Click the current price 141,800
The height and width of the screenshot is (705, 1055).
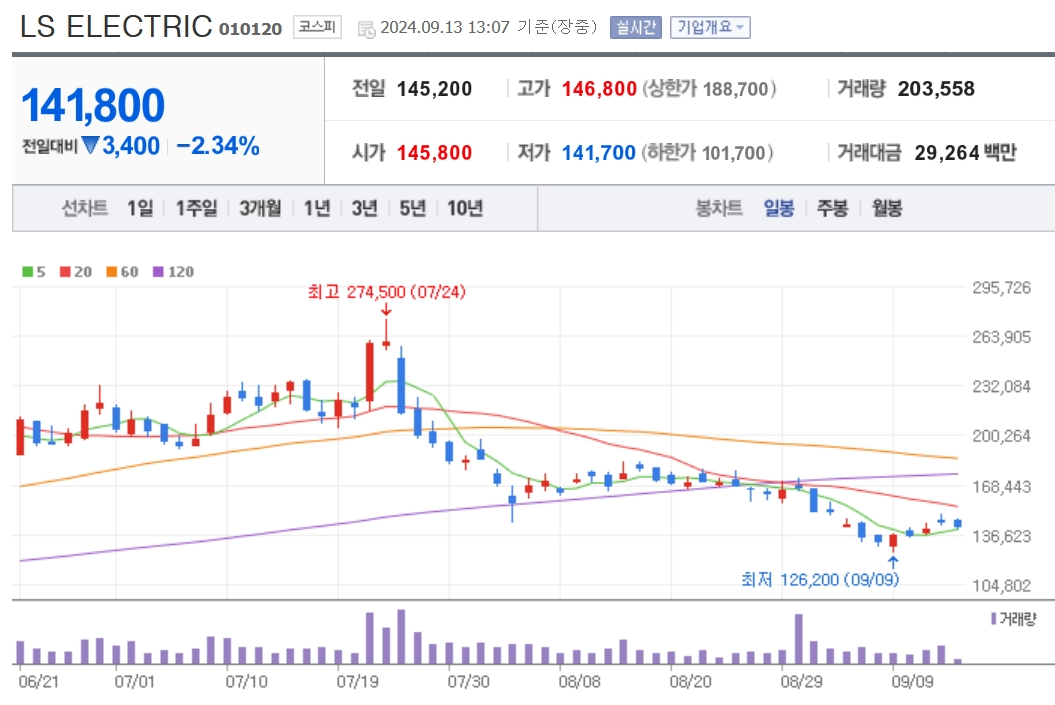click(93, 106)
